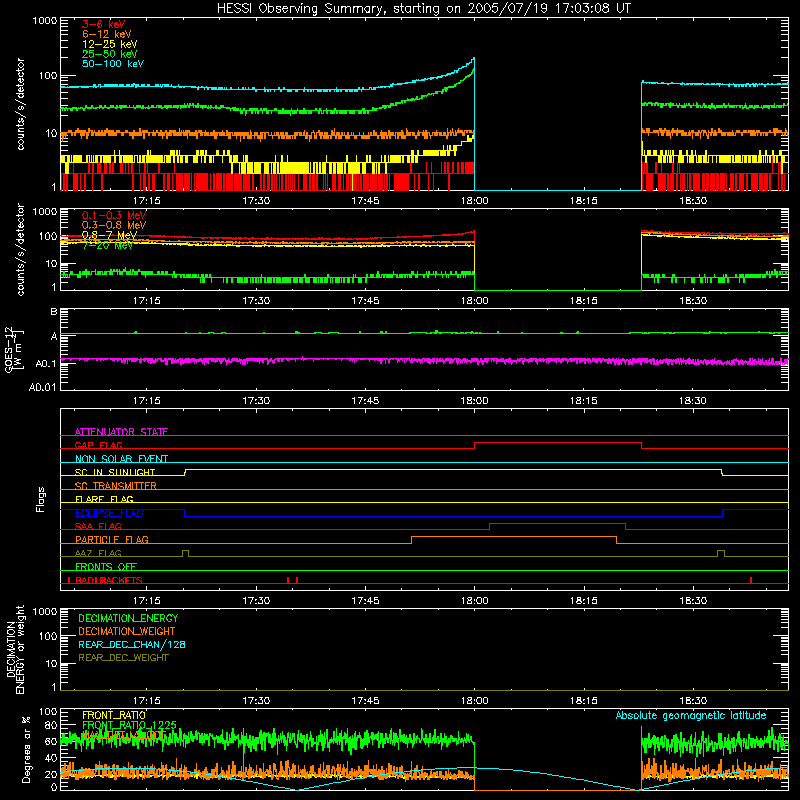This screenshot has width=800, height=800.
Task: Click the raised segment of the SC_IN_SUNLIGHT line
Action: [x=453, y=469]
